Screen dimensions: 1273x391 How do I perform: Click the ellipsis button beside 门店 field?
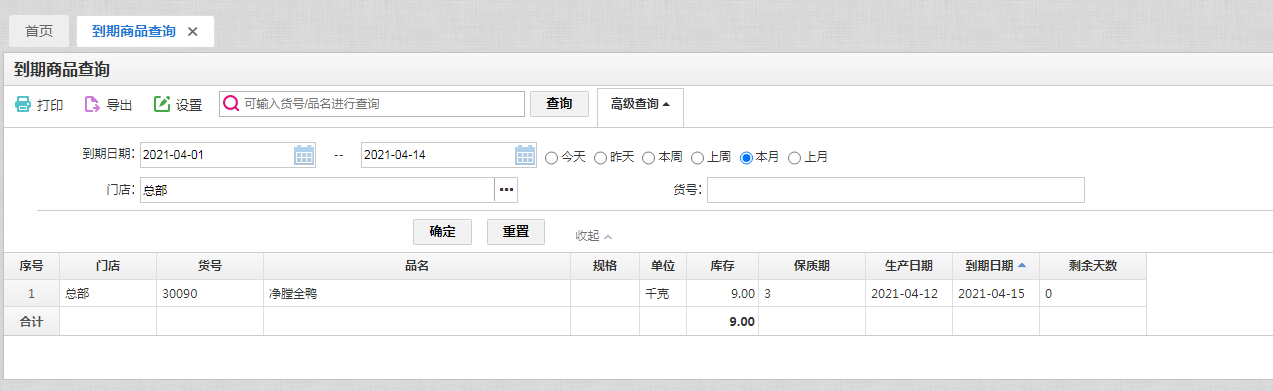[x=506, y=190]
